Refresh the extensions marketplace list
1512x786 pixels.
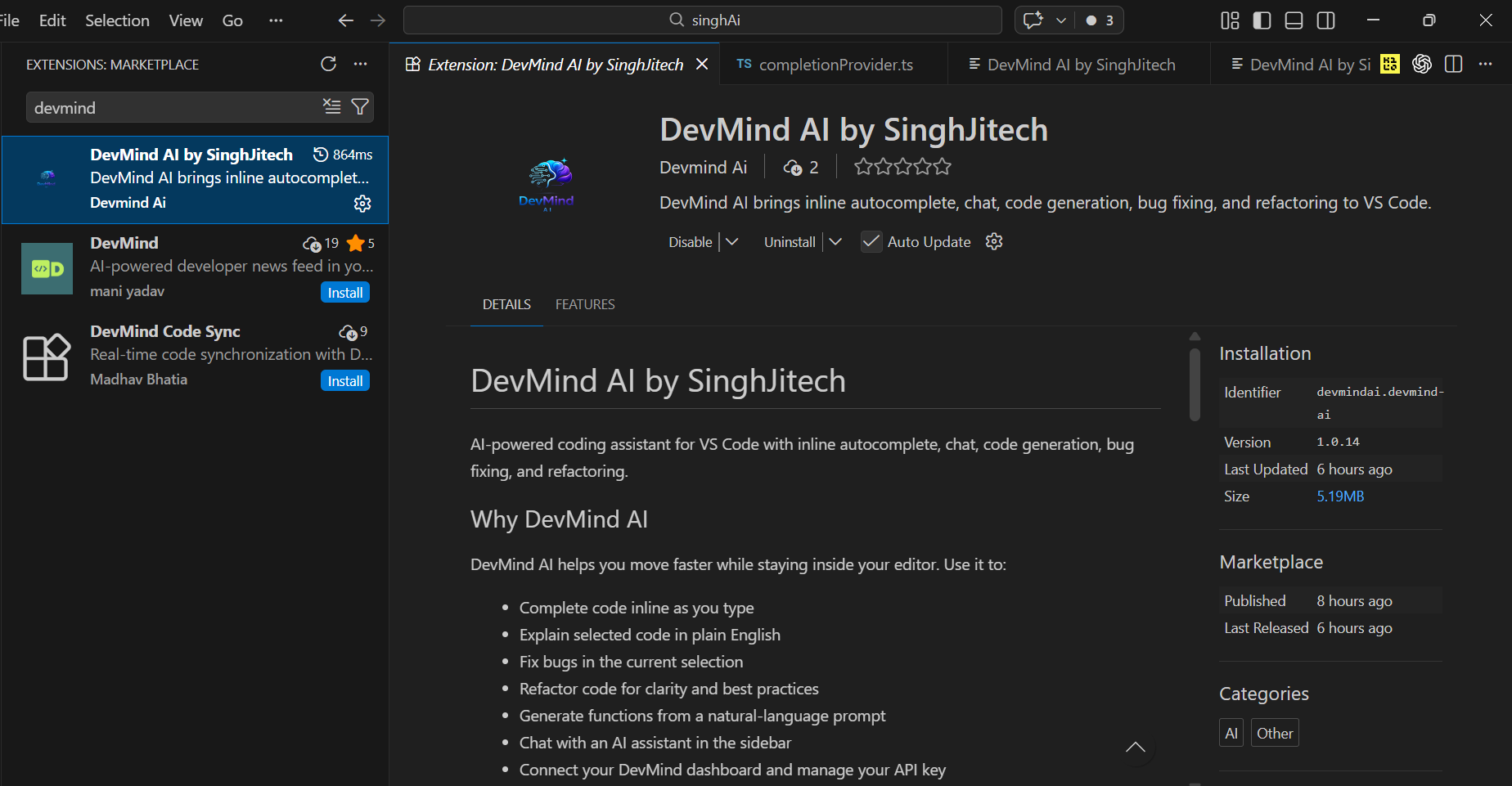(x=329, y=64)
